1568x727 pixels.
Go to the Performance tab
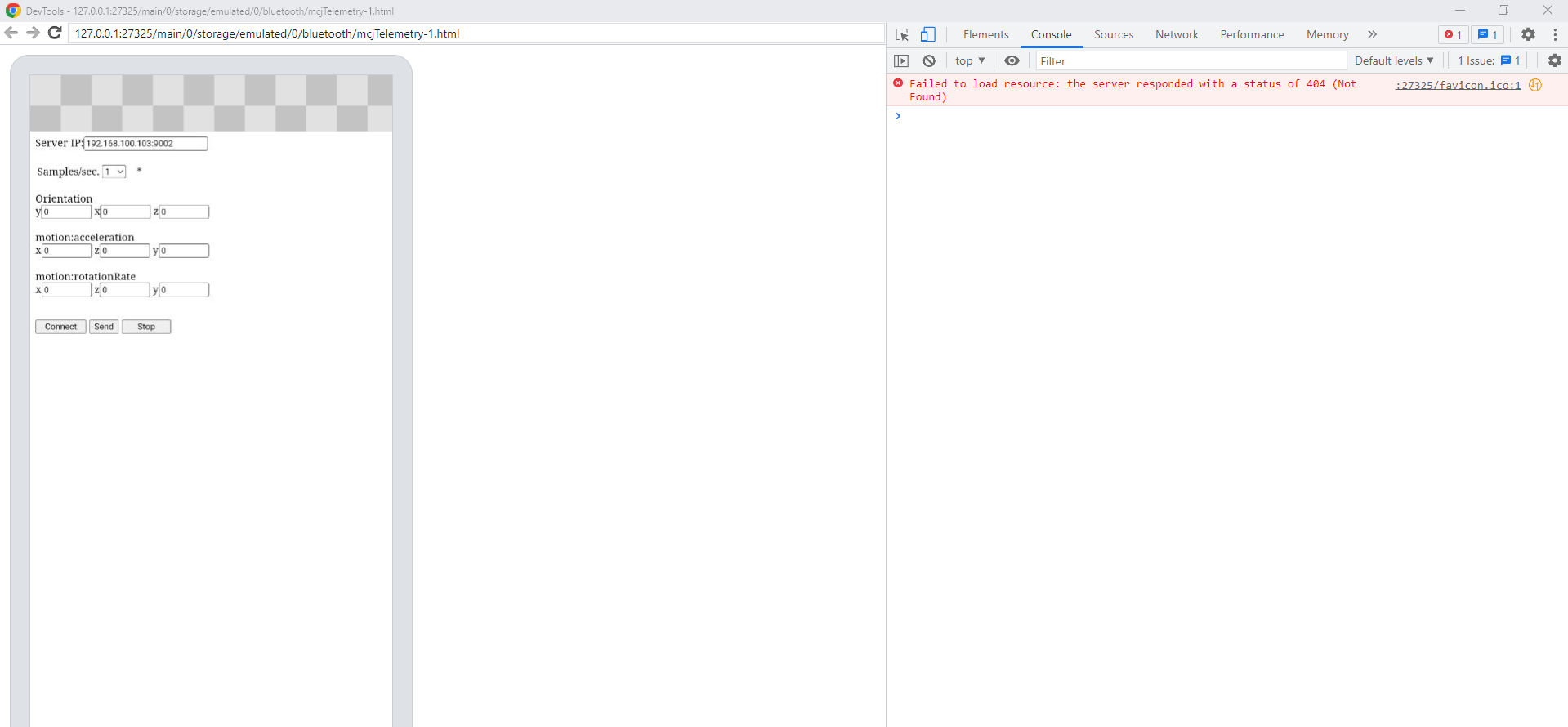pyautogui.click(x=1252, y=34)
